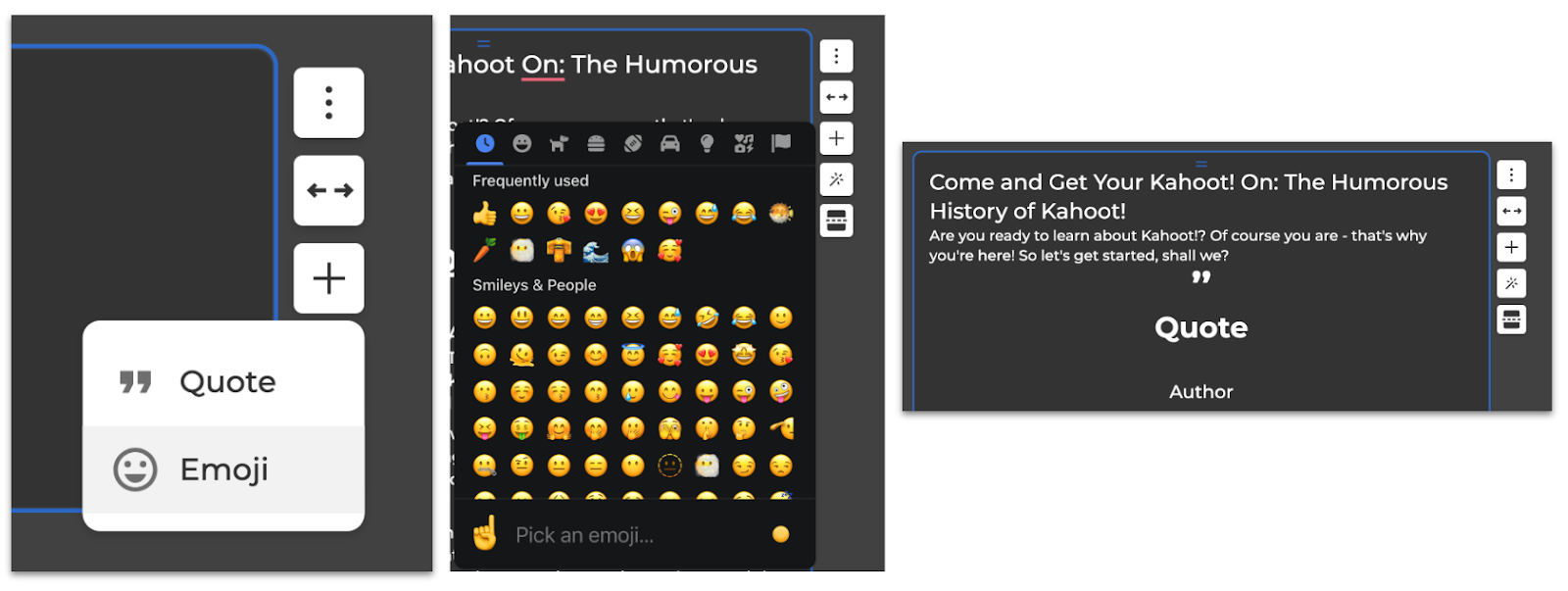Click layout button beside the emoji picker
This screenshot has height=591, width=1568.
point(836,221)
